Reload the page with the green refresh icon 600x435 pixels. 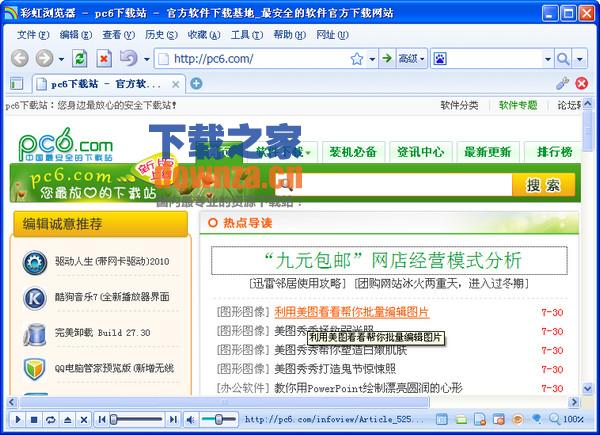click(80, 59)
